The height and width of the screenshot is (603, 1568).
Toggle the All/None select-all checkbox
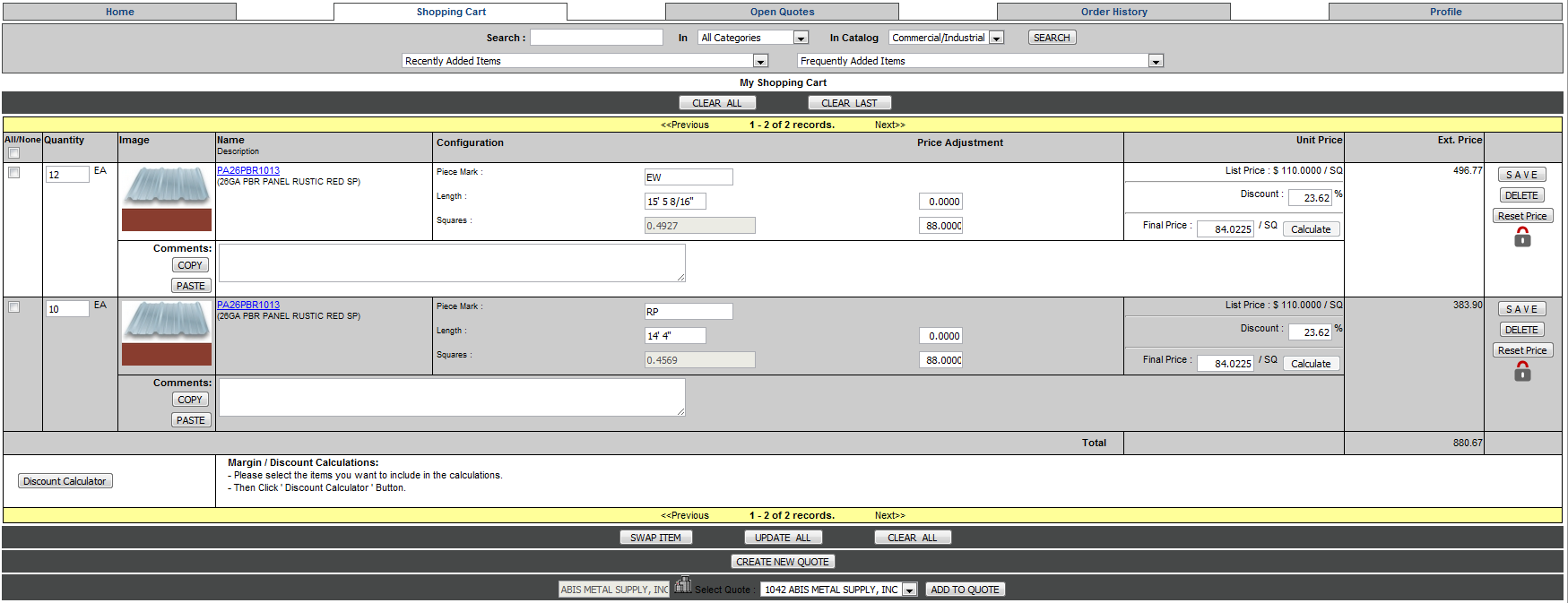[14, 153]
